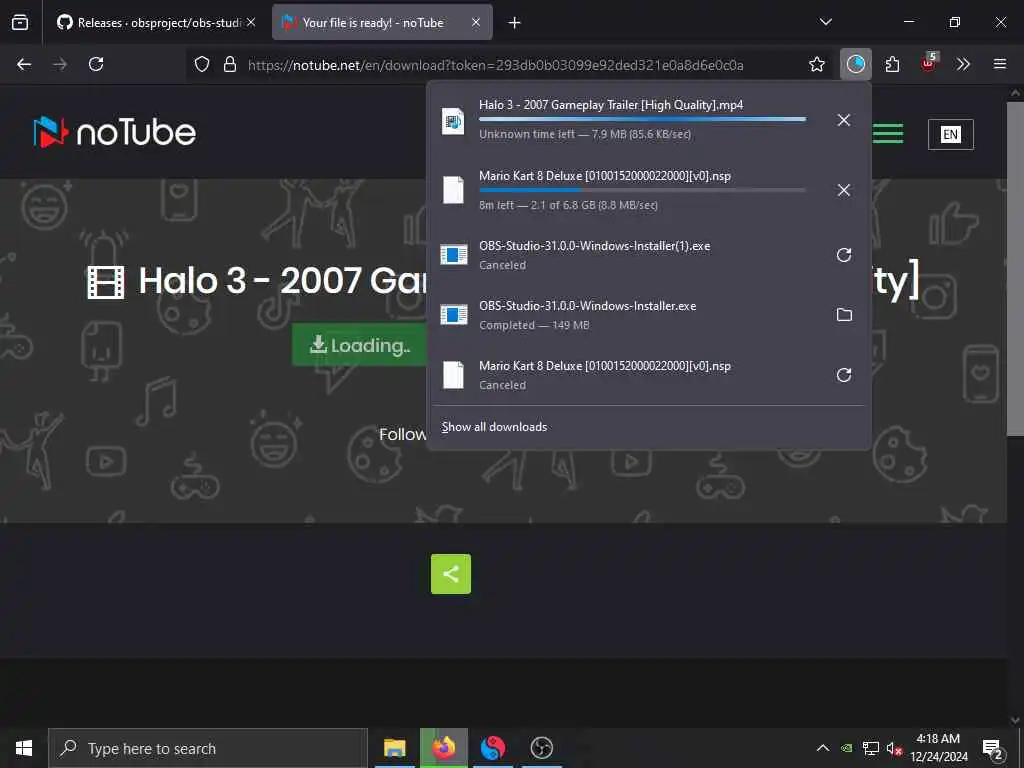Click Mario Kart download progress bar

coord(643,190)
